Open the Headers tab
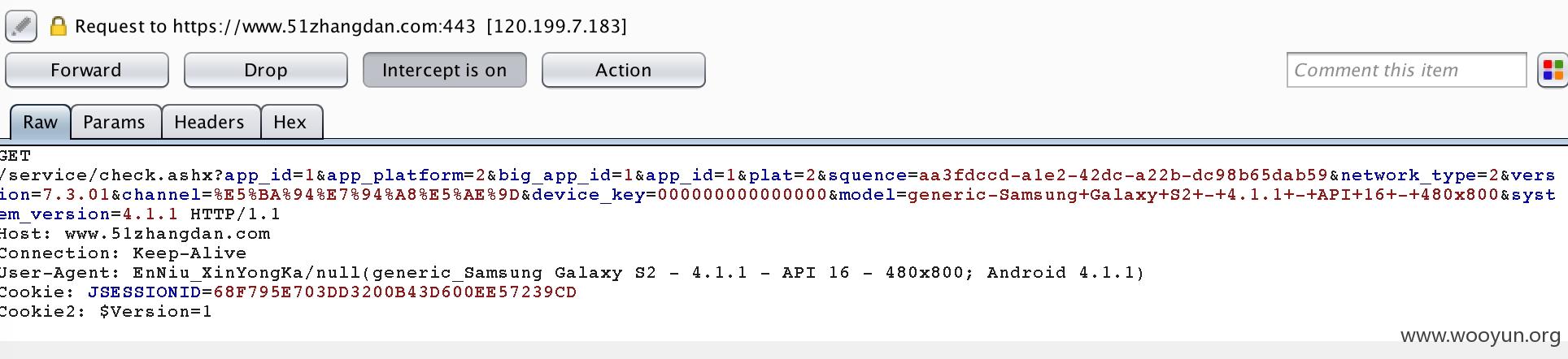The image size is (1568, 359). pyautogui.click(x=210, y=122)
